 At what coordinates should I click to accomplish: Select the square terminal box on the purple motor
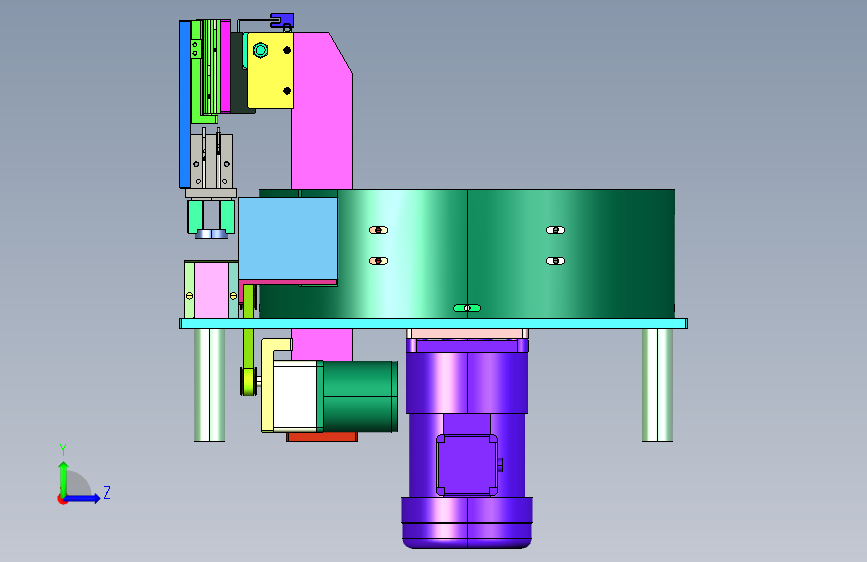tap(467, 465)
